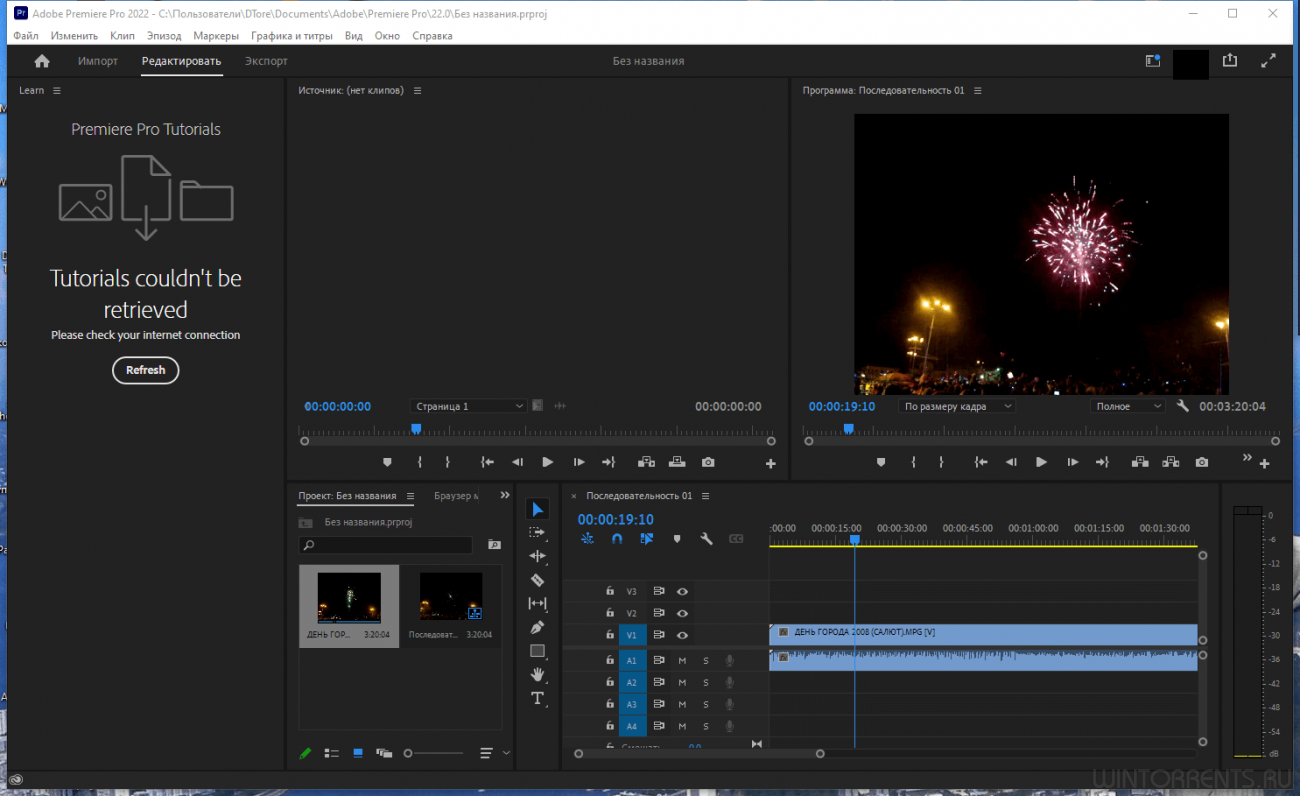
Task: Play the Source monitor
Action: coord(547,462)
